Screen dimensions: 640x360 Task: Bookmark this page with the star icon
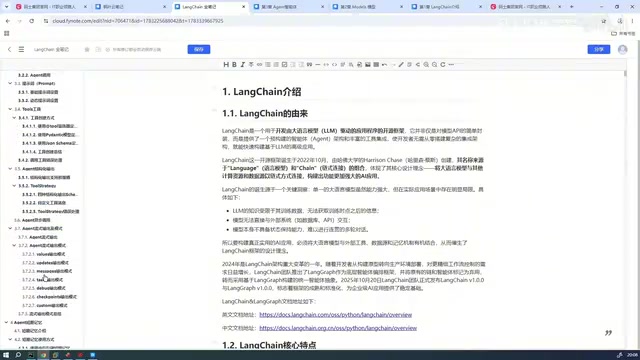point(604,21)
